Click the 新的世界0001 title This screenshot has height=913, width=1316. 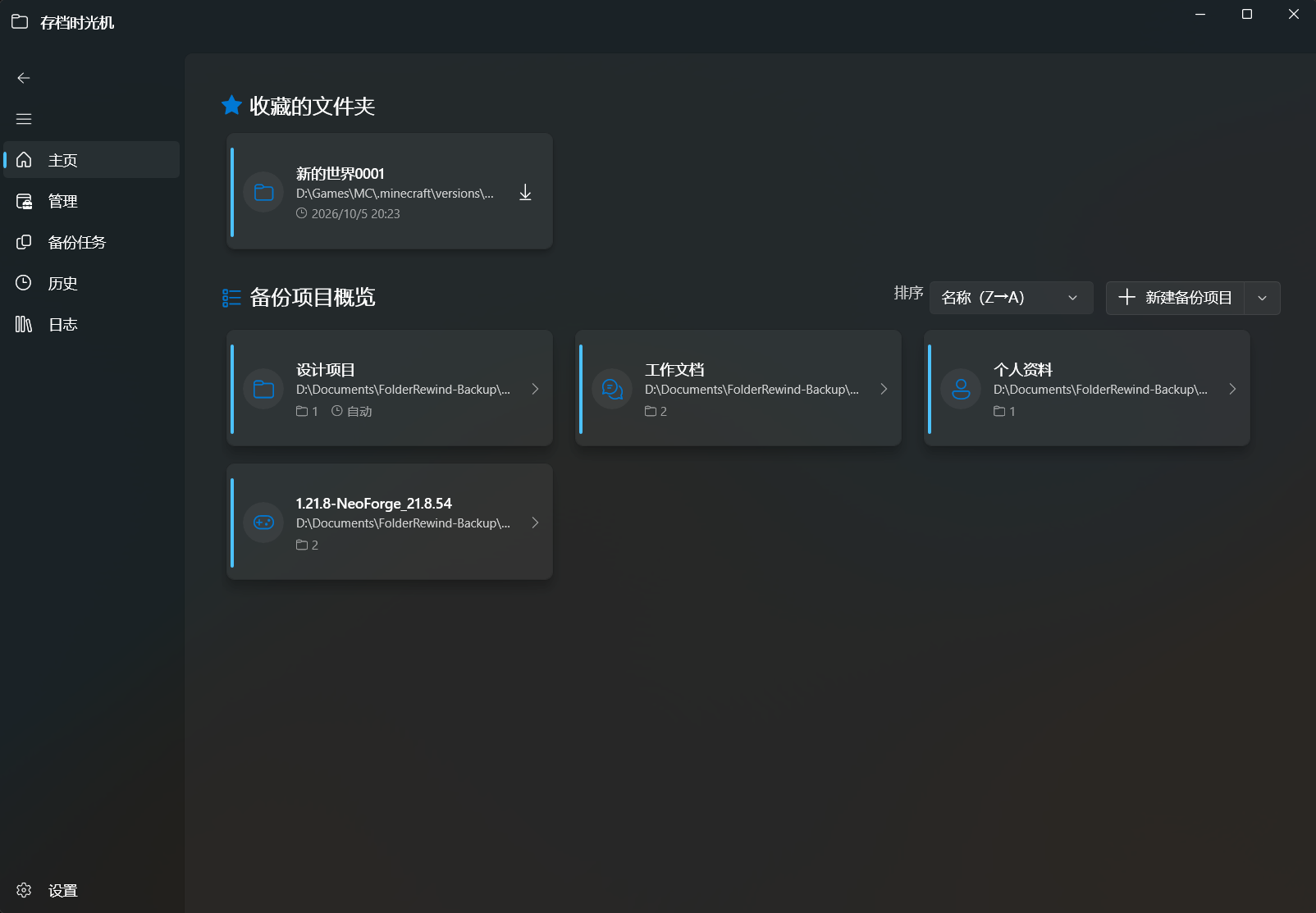[340, 174]
